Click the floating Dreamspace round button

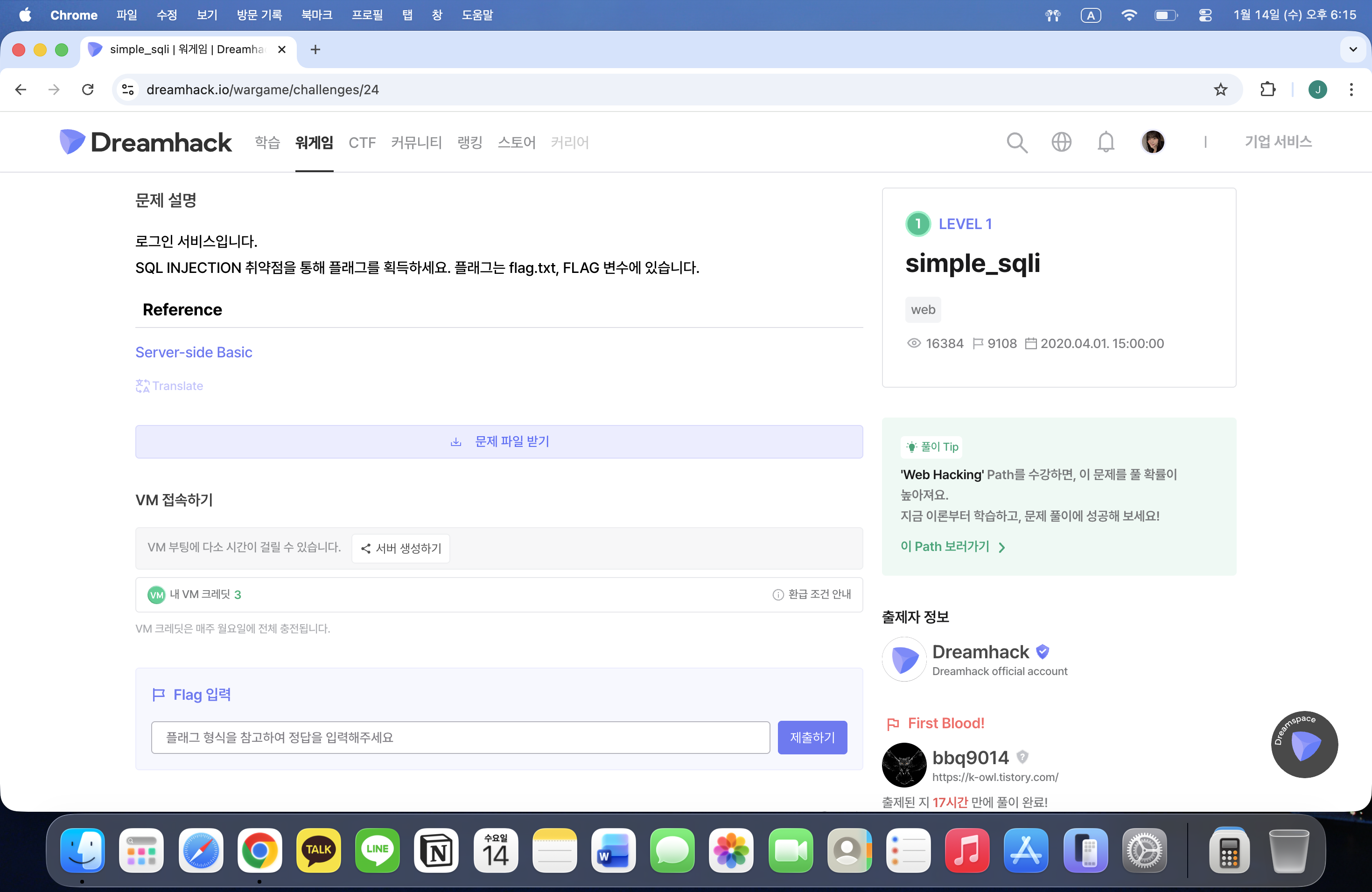point(1304,745)
